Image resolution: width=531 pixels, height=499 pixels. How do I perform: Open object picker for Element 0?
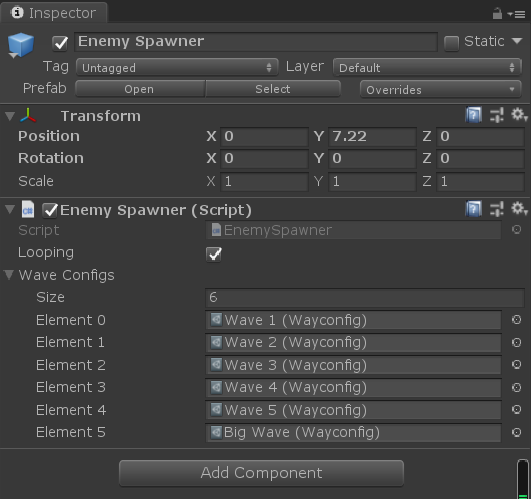point(516,320)
